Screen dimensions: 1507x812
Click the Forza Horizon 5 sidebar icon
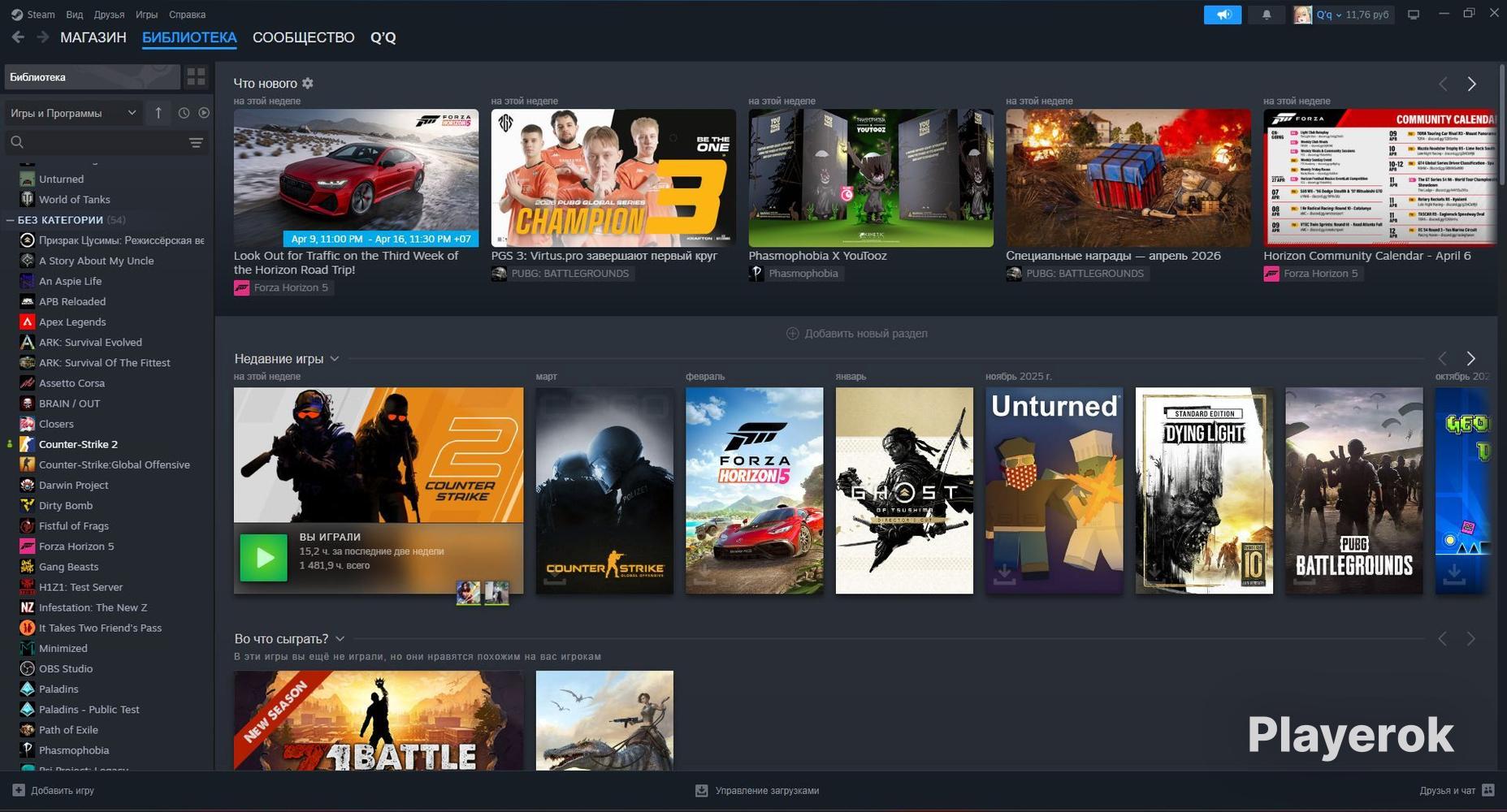[x=27, y=546]
